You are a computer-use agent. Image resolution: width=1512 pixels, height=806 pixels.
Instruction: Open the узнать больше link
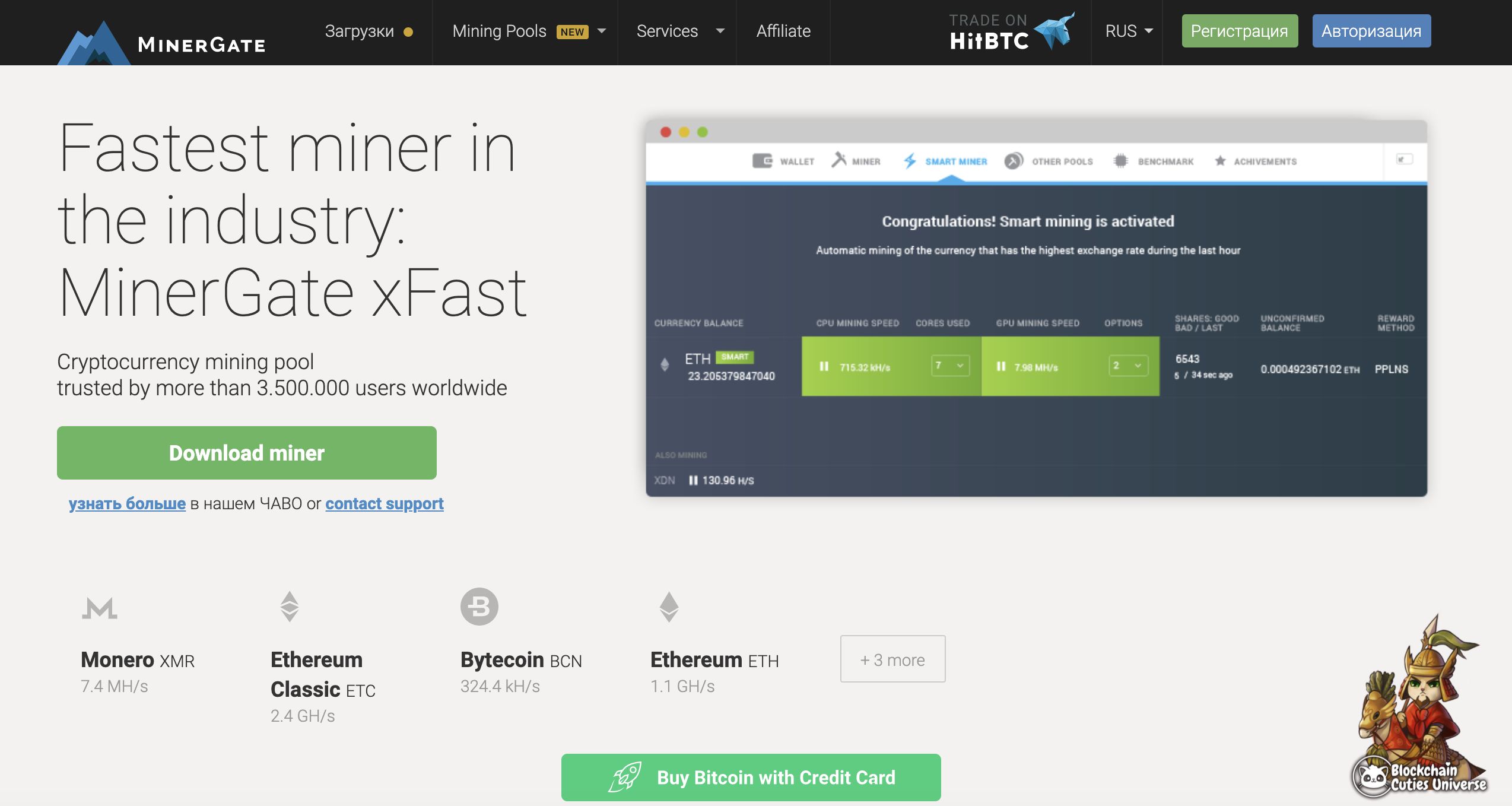click(127, 503)
